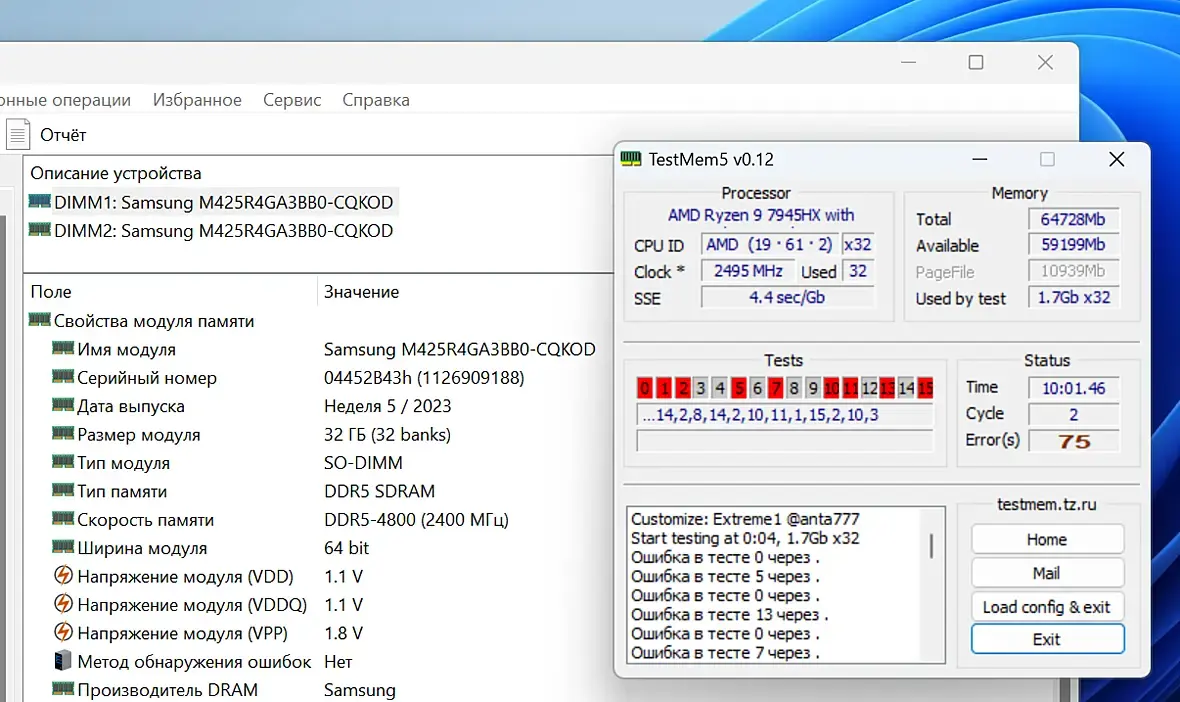
Task: Click the value Неделя 5 / 2023
Action: click(x=388, y=406)
